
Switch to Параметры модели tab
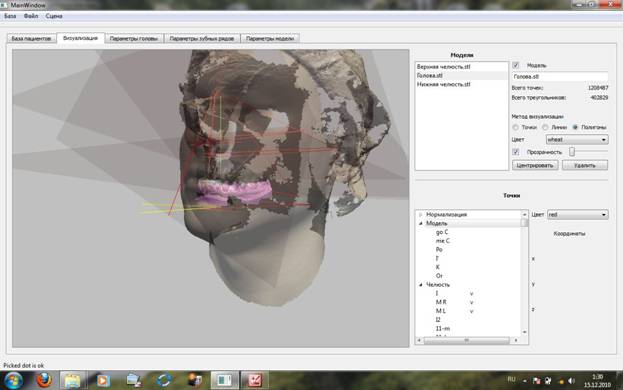(x=270, y=39)
